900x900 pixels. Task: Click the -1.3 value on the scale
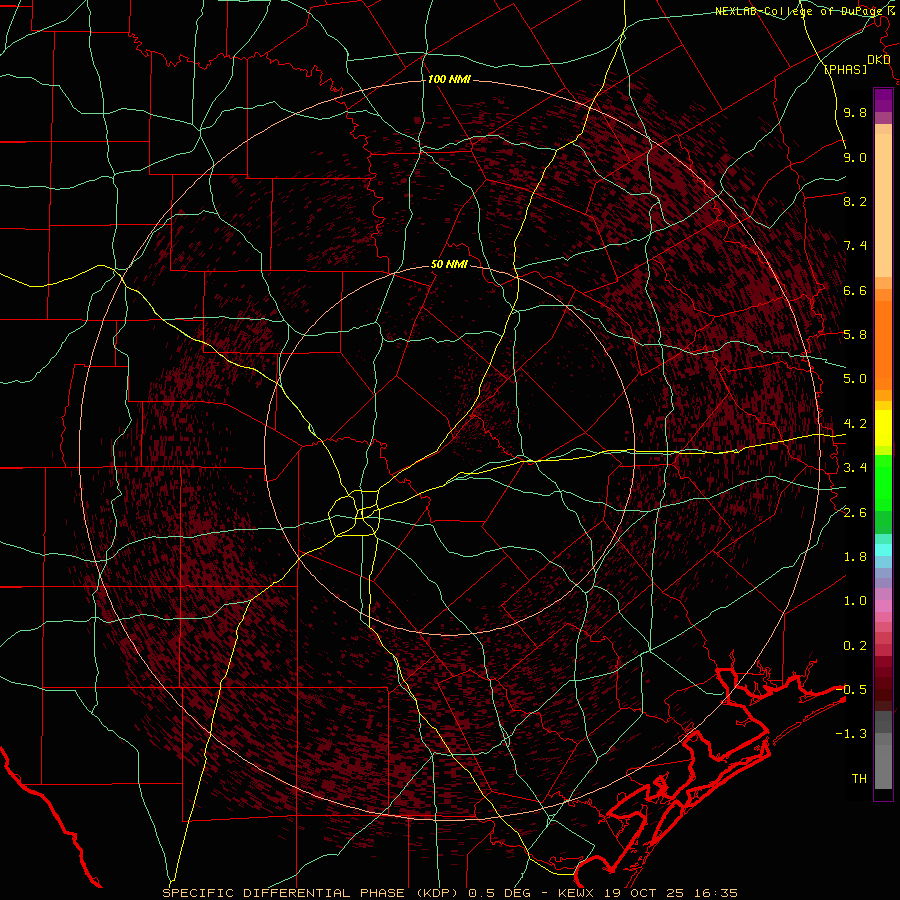[851, 734]
